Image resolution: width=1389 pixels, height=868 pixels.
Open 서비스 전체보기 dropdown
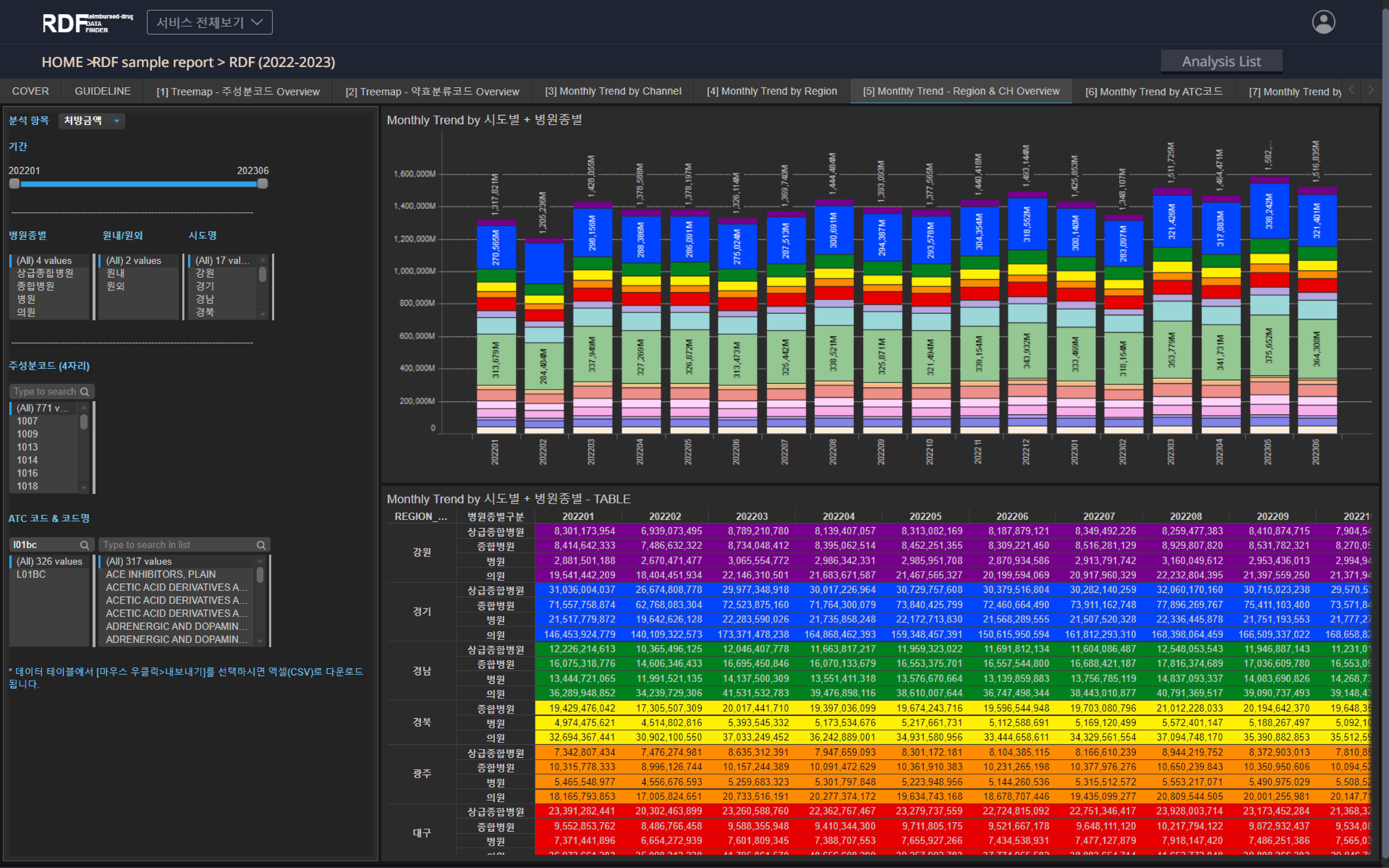pos(210,22)
